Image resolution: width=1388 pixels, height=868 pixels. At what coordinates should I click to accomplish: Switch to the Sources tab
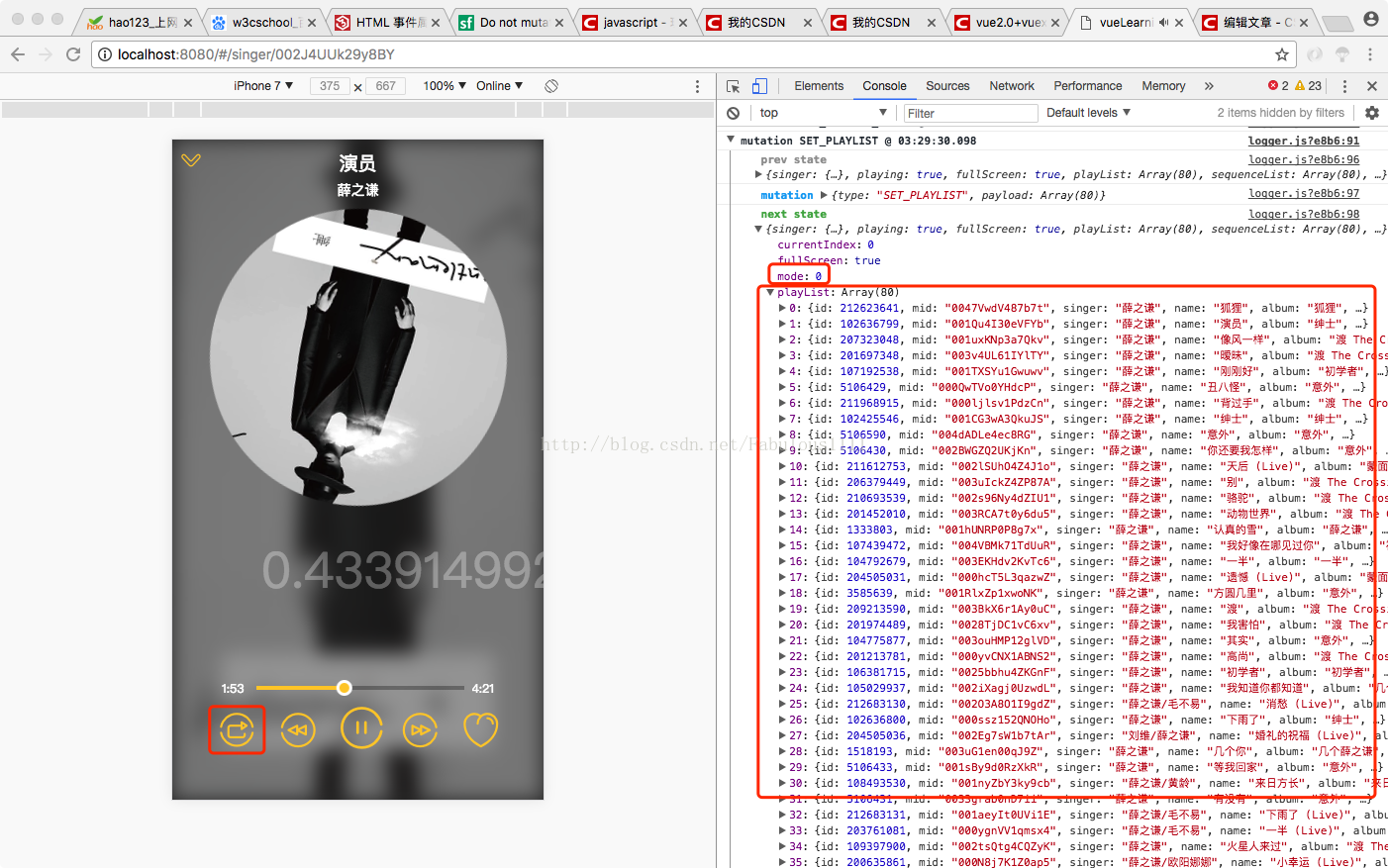947,86
